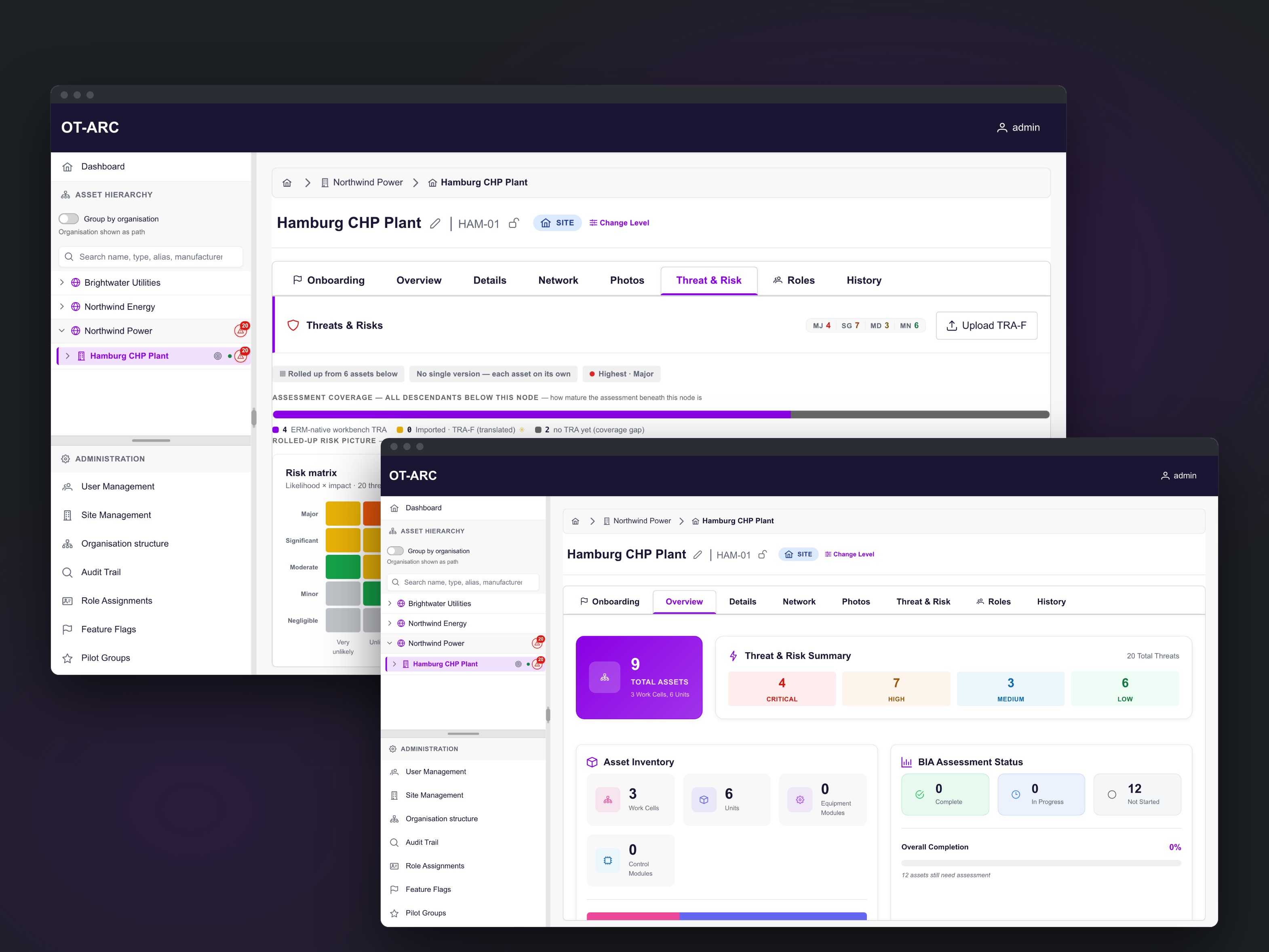The width and height of the screenshot is (1269, 952).
Task: Toggle Group by organisation switch in back window
Action: click(69, 219)
